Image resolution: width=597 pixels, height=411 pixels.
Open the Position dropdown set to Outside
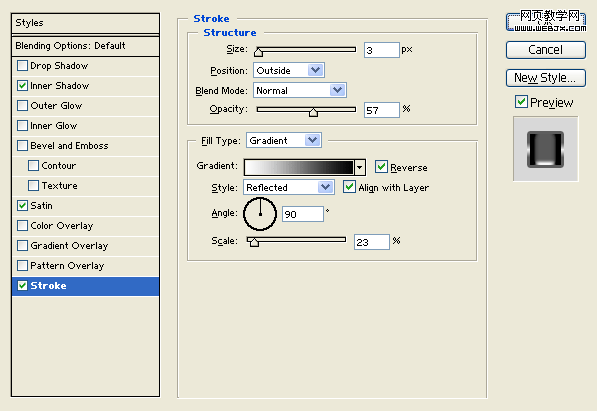(x=289, y=70)
